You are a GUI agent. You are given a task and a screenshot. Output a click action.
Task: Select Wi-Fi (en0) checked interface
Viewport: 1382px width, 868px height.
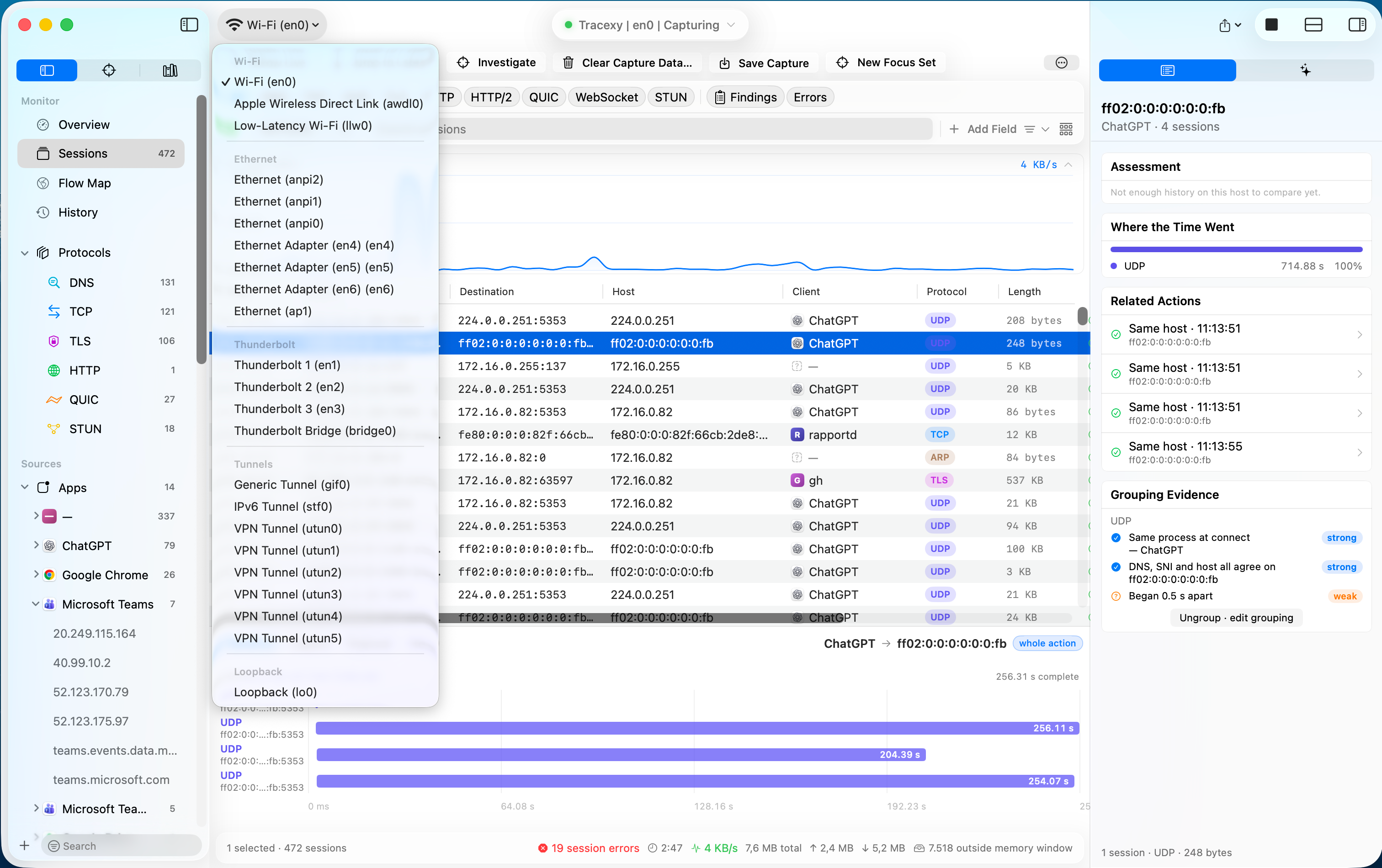click(325, 81)
